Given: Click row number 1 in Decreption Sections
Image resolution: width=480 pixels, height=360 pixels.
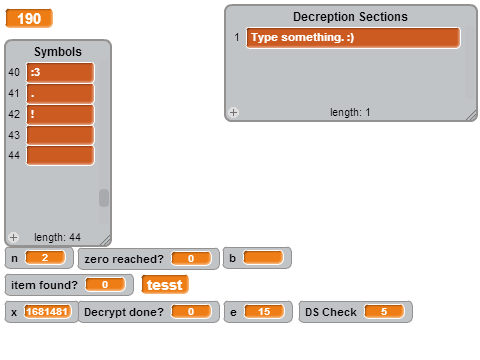Looking at the screenshot, I should click(237, 37).
